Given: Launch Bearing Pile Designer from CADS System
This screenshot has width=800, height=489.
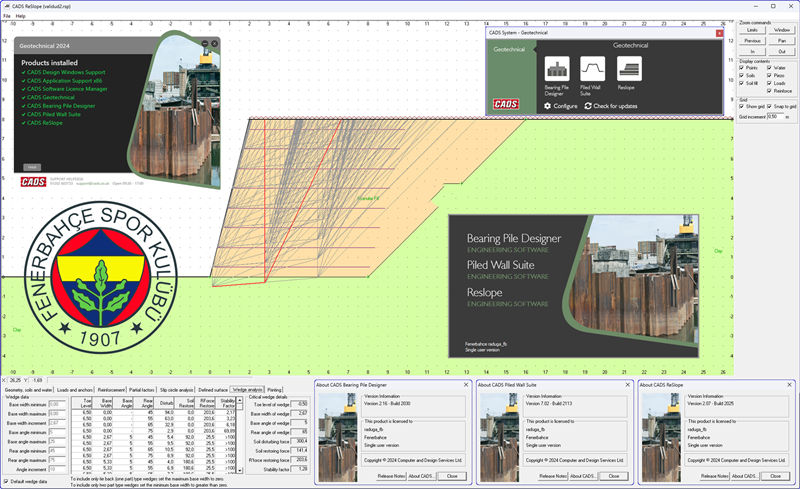Looking at the screenshot, I should [557, 68].
